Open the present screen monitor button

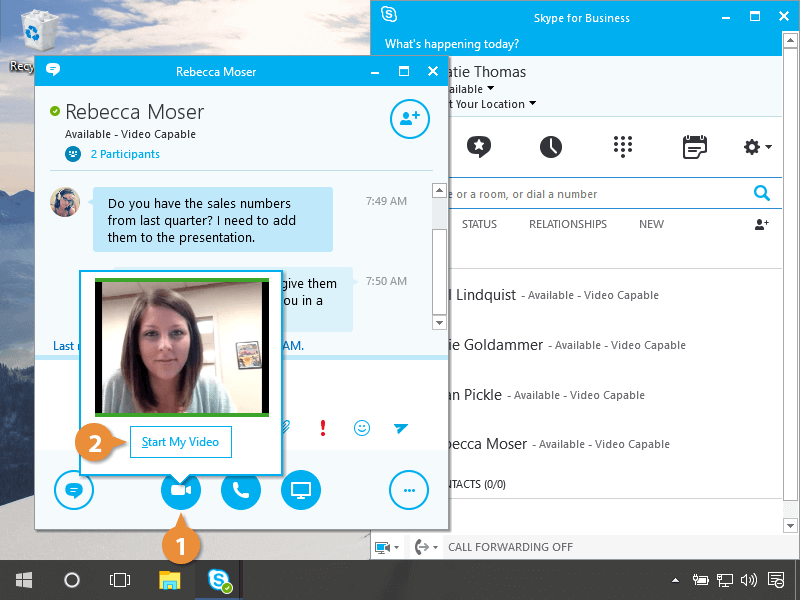pos(301,490)
